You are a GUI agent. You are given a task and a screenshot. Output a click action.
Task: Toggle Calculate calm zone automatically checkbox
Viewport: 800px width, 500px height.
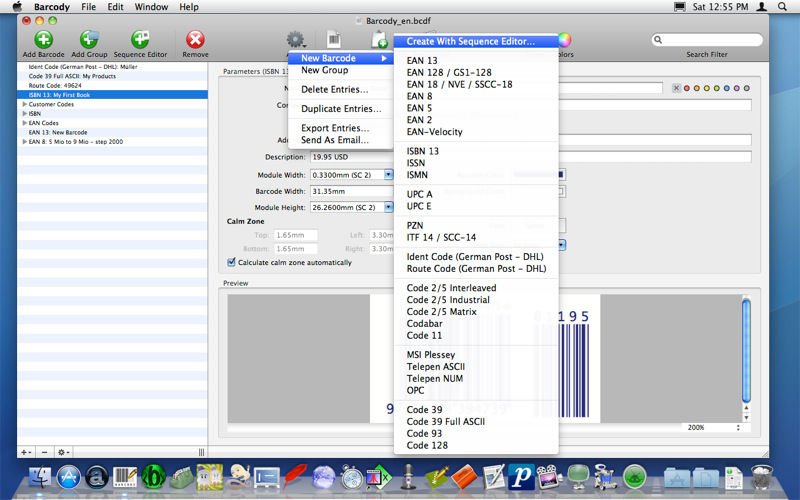click(x=232, y=262)
